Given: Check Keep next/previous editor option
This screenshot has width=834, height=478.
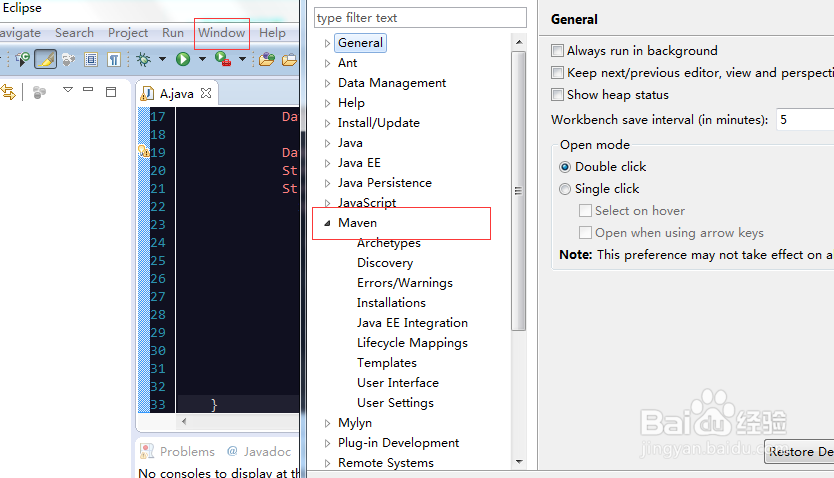Looking at the screenshot, I should 557,72.
